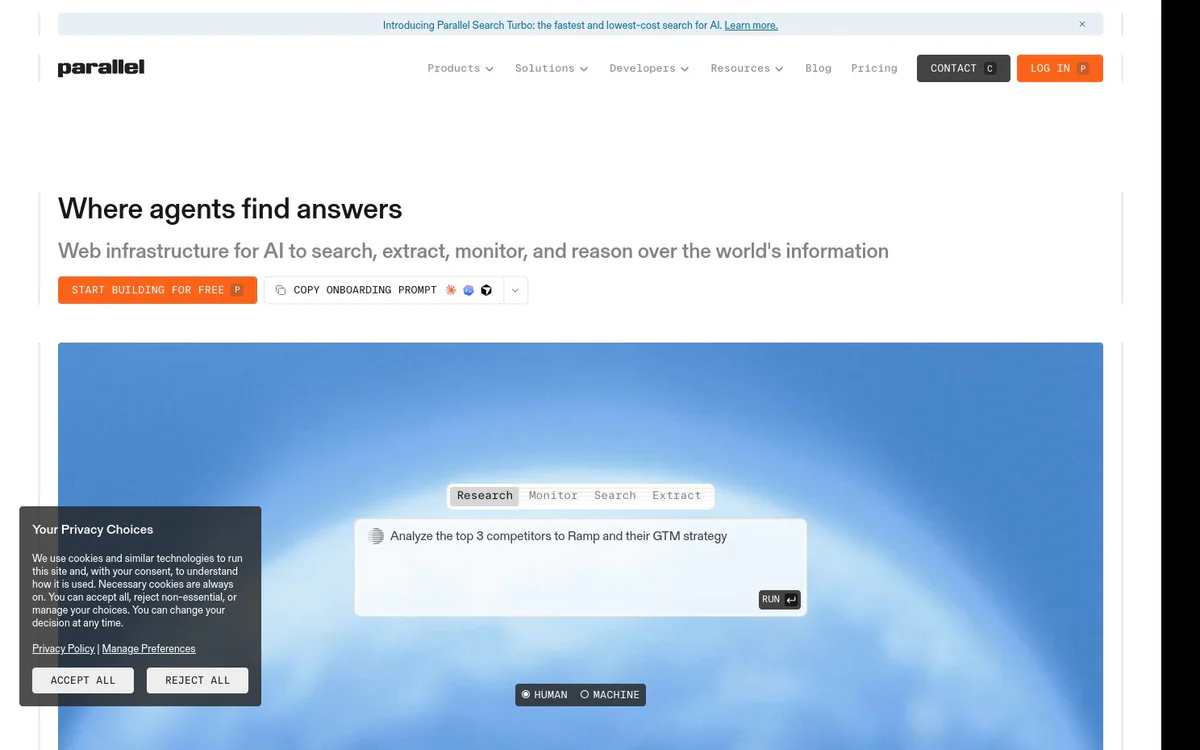This screenshot has width=1200, height=750.
Task: Click Copy Onboarding Prompt
Action: tap(384, 290)
